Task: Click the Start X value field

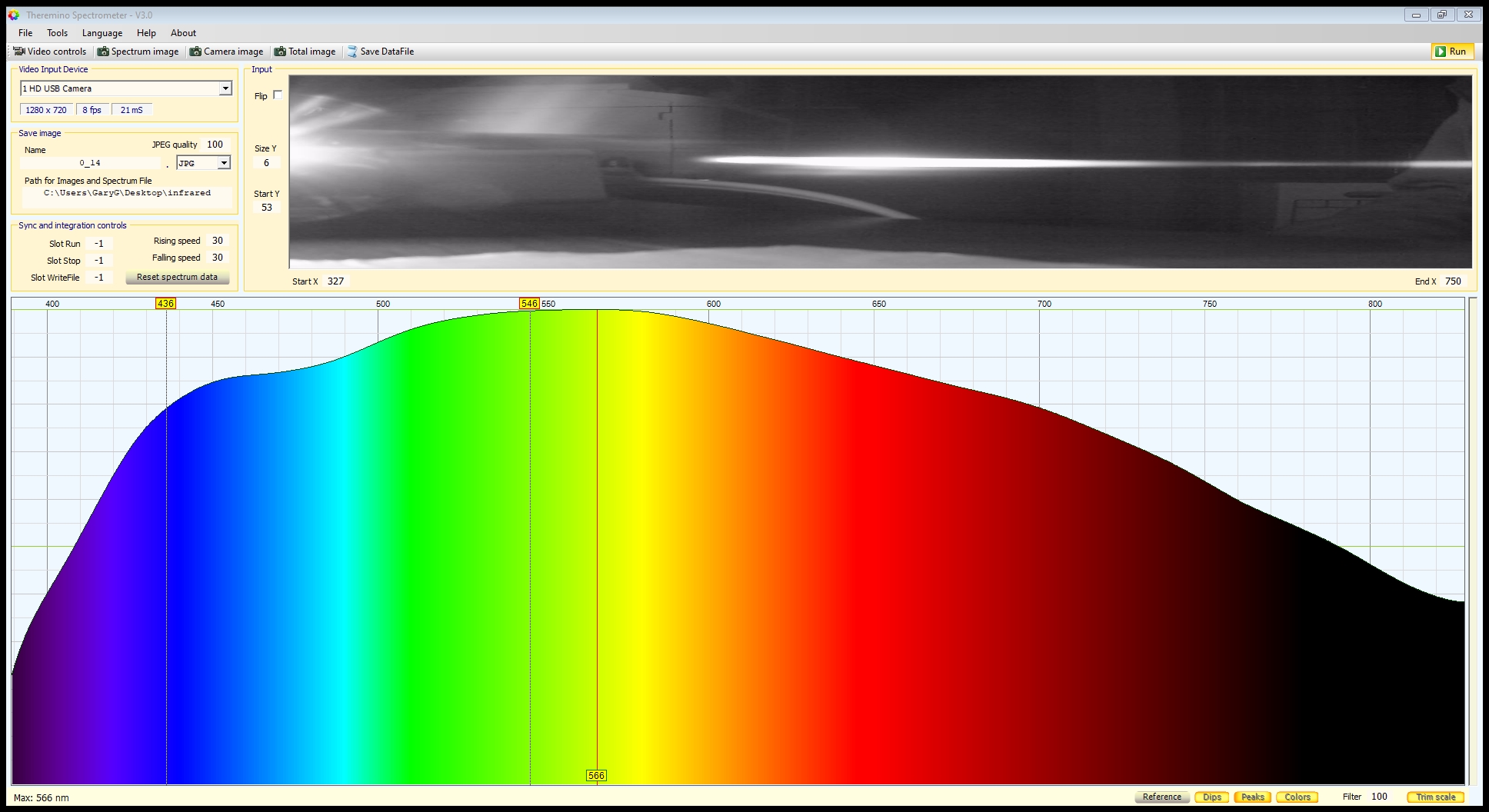Action: click(x=336, y=281)
